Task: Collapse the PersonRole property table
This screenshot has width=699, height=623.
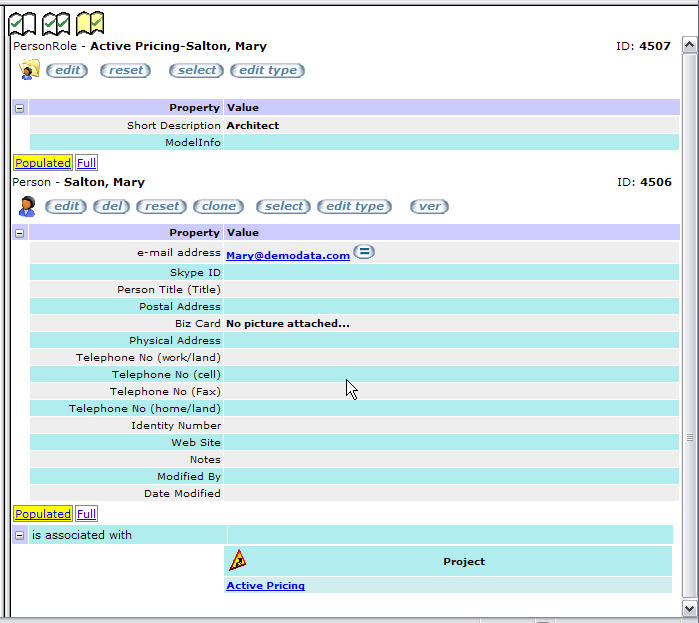Action: (x=19, y=108)
